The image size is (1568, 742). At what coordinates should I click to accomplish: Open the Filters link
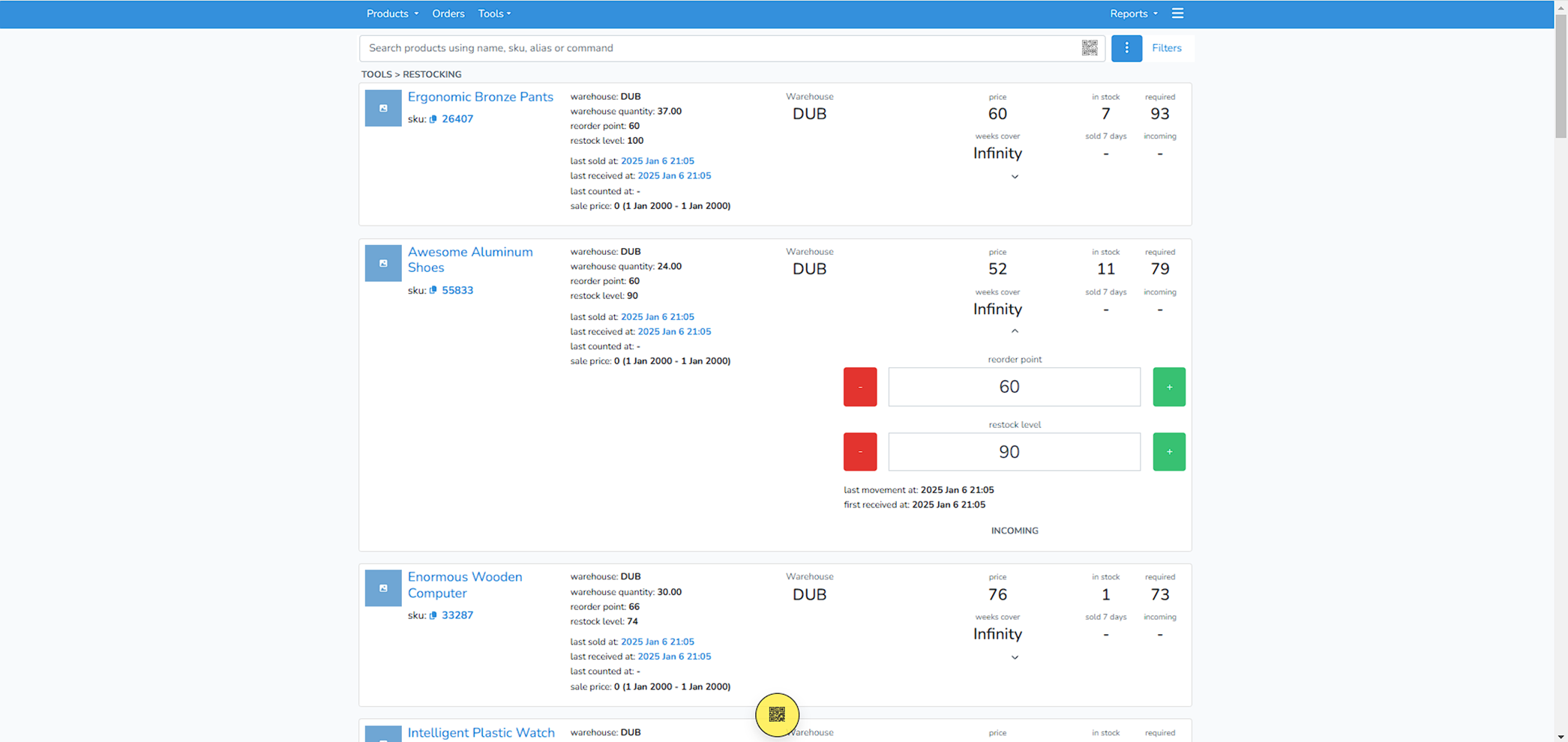[1166, 48]
